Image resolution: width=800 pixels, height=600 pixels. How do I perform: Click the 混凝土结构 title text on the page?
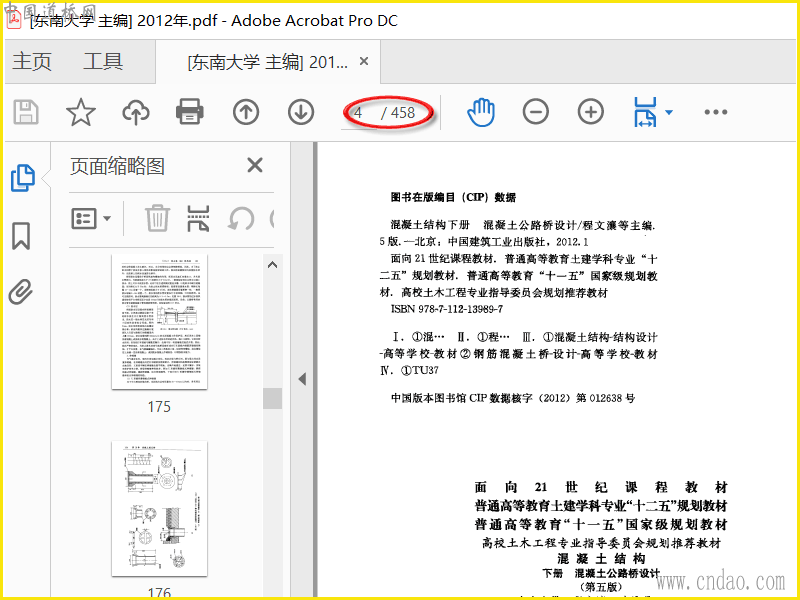tap(601, 558)
